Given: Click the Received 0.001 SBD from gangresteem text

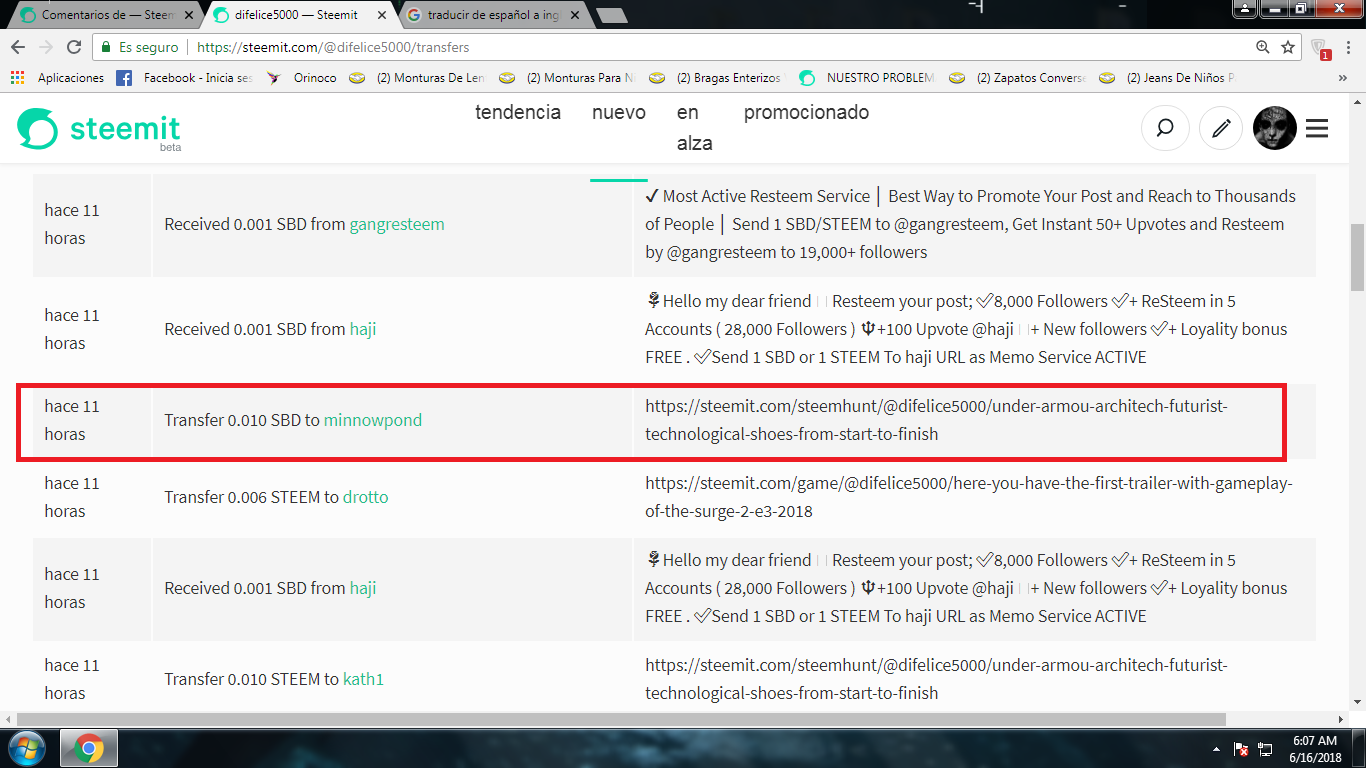Looking at the screenshot, I should click(304, 224).
